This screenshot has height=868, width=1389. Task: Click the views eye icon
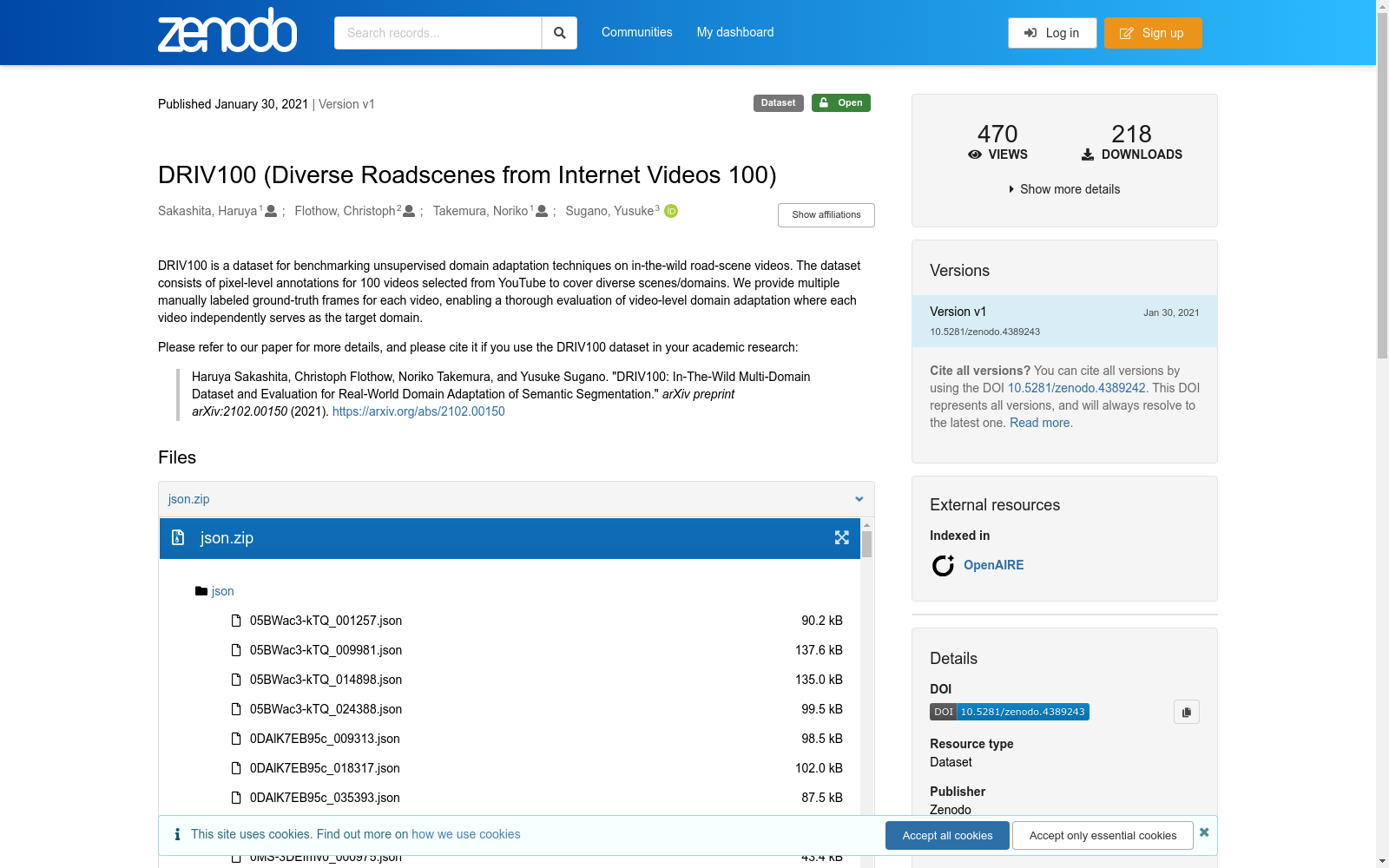(975, 155)
